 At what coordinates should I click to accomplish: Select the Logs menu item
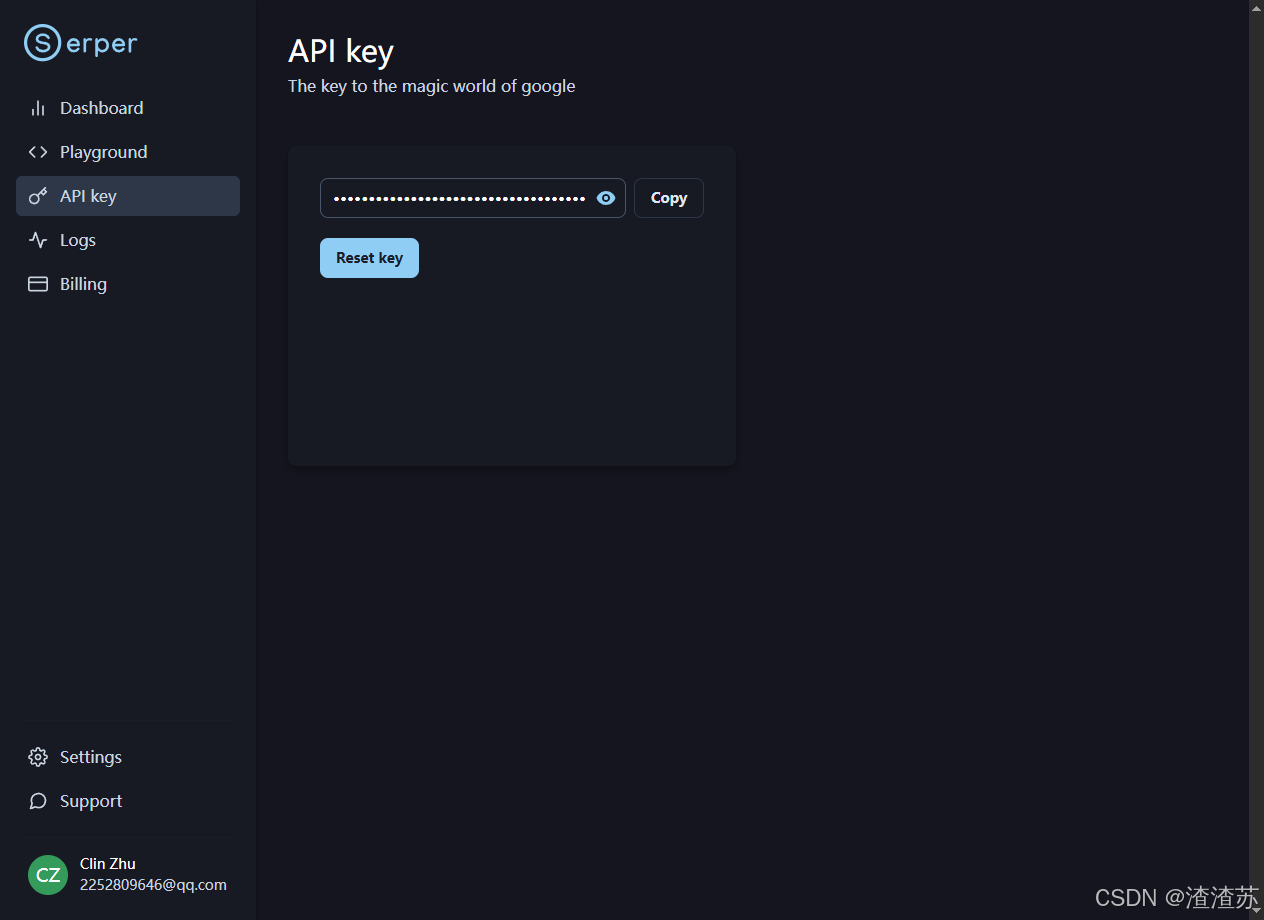(128, 240)
